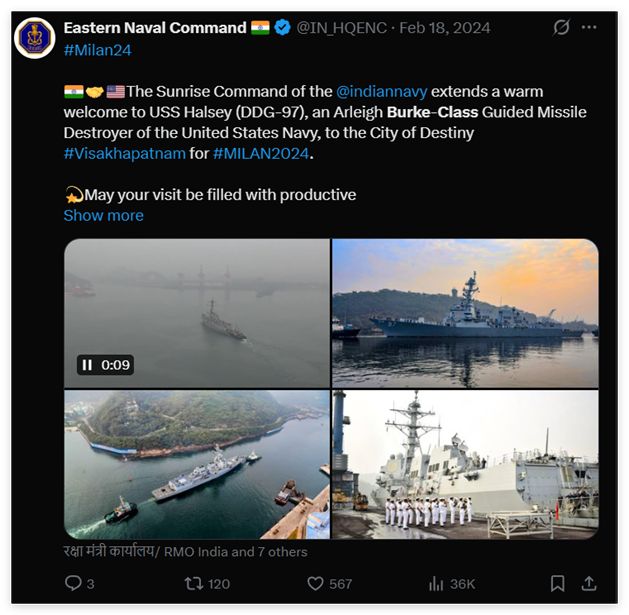View aerial harbor tugboat photo

coord(197,464)
